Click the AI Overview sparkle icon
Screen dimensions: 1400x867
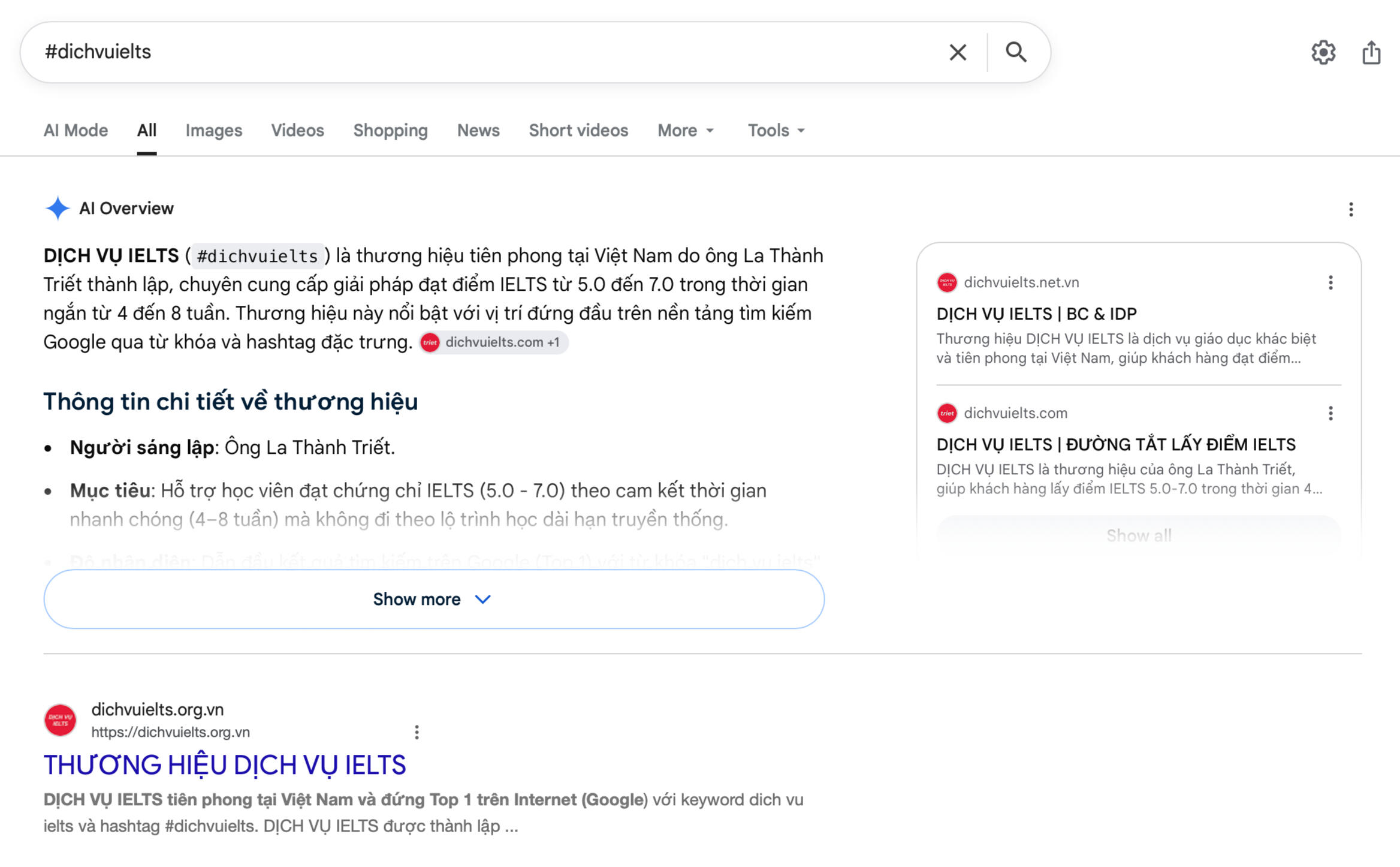coord(58,208)
